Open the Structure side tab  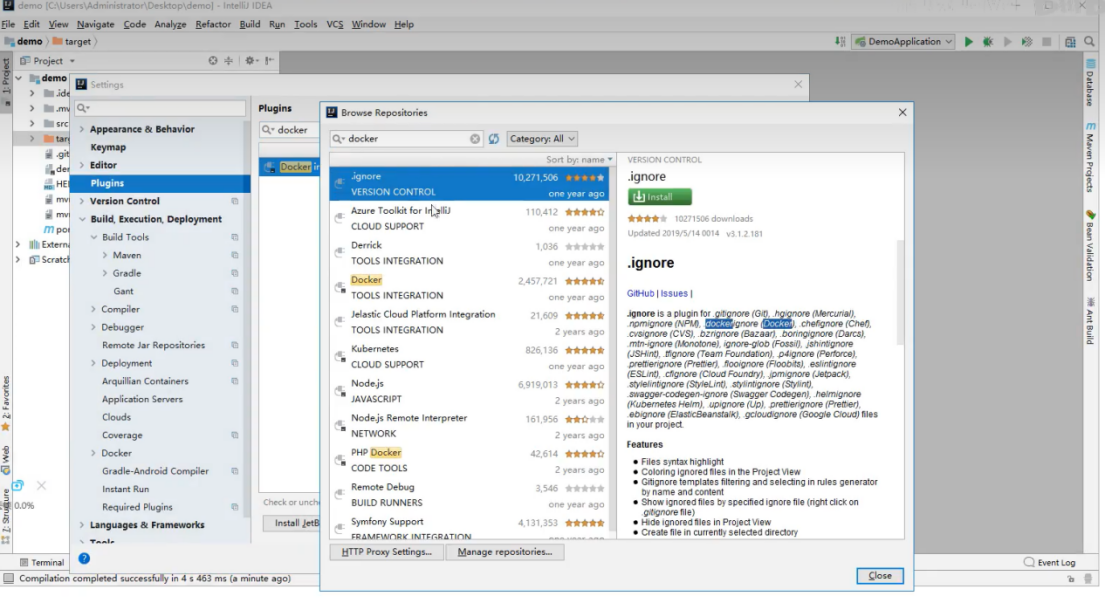click(6, 517)
